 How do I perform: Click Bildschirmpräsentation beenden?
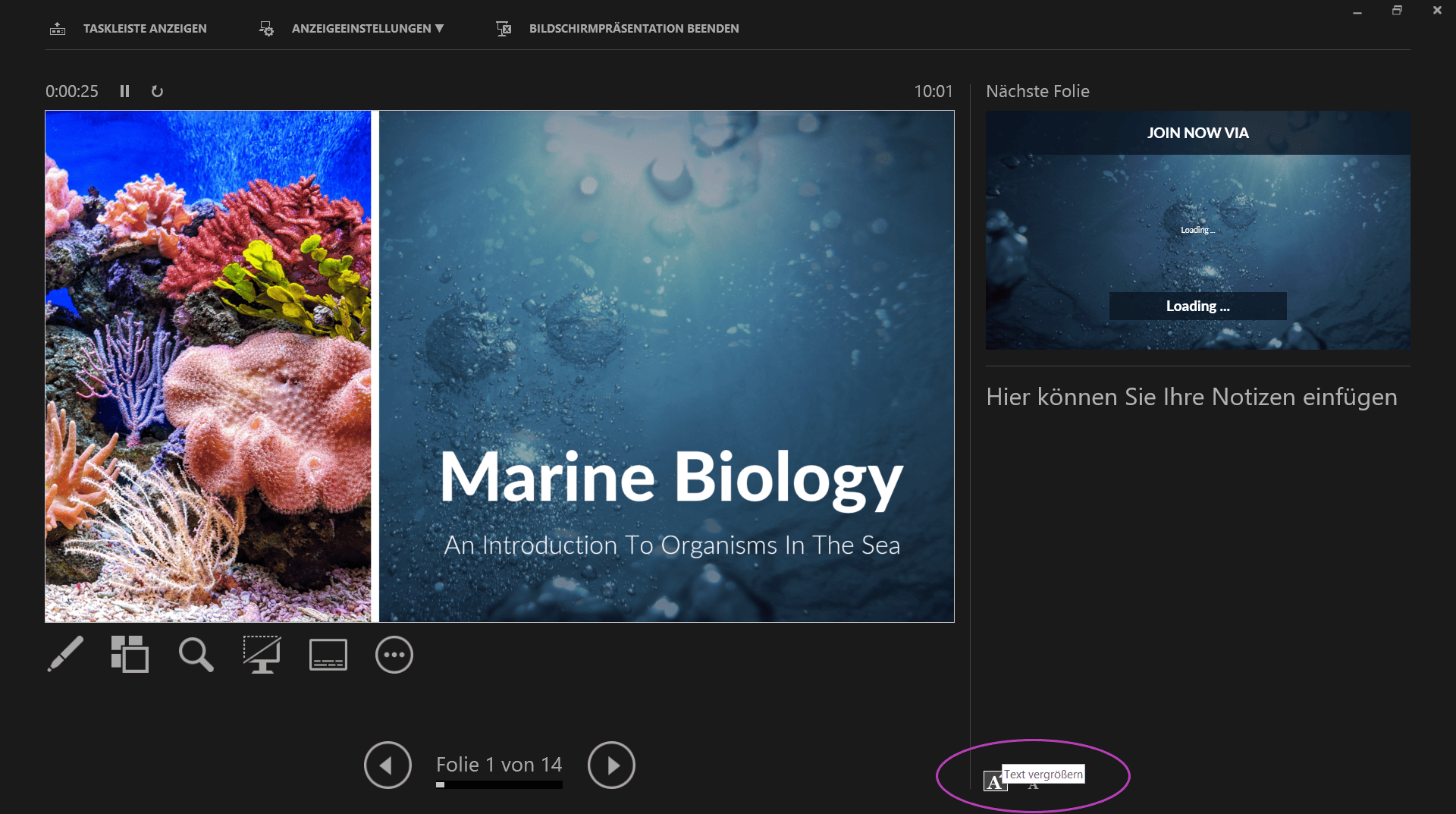633,28
